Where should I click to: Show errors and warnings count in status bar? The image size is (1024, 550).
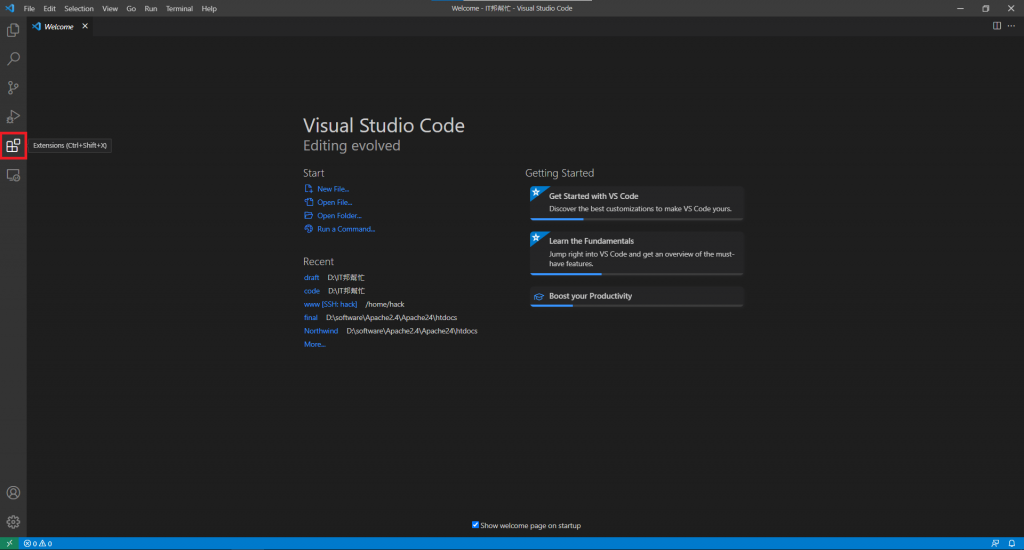pos(38,543)
